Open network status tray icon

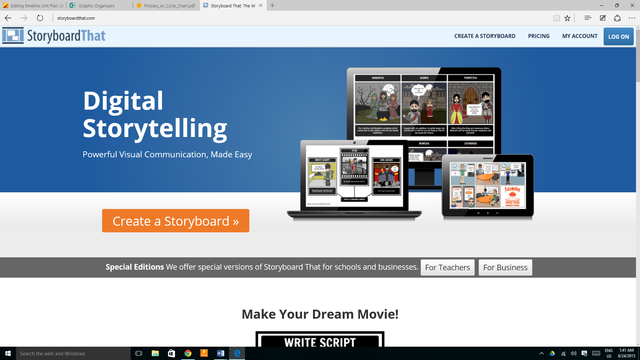point(563,353)
